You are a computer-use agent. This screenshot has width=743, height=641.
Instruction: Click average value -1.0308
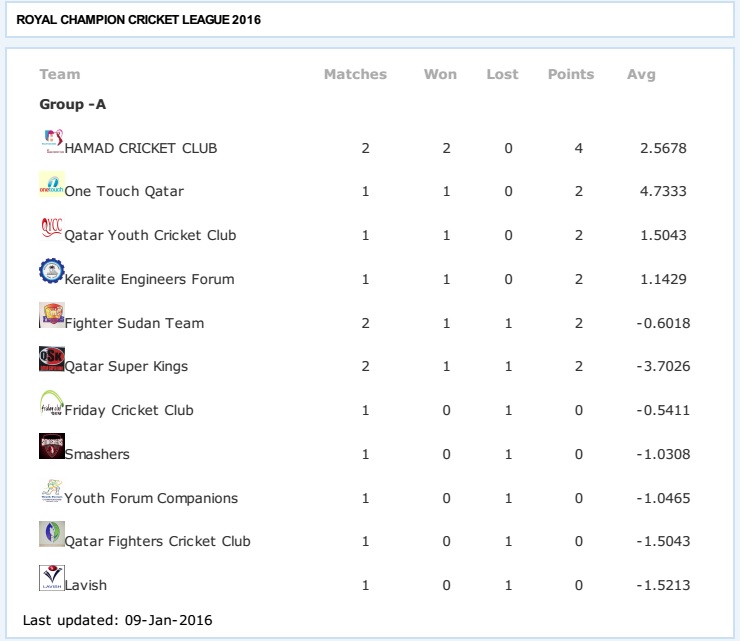(663, 454)
